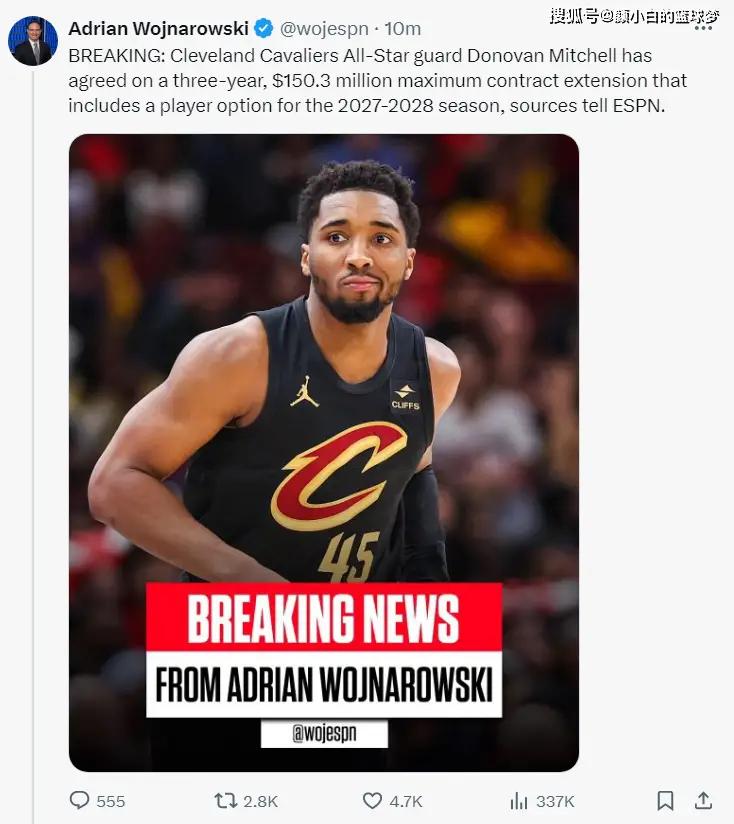The width and height of the screenshot is (734, 824).
Task: Click the 2.8K reposts count
Action: click(x=261, y=801)
